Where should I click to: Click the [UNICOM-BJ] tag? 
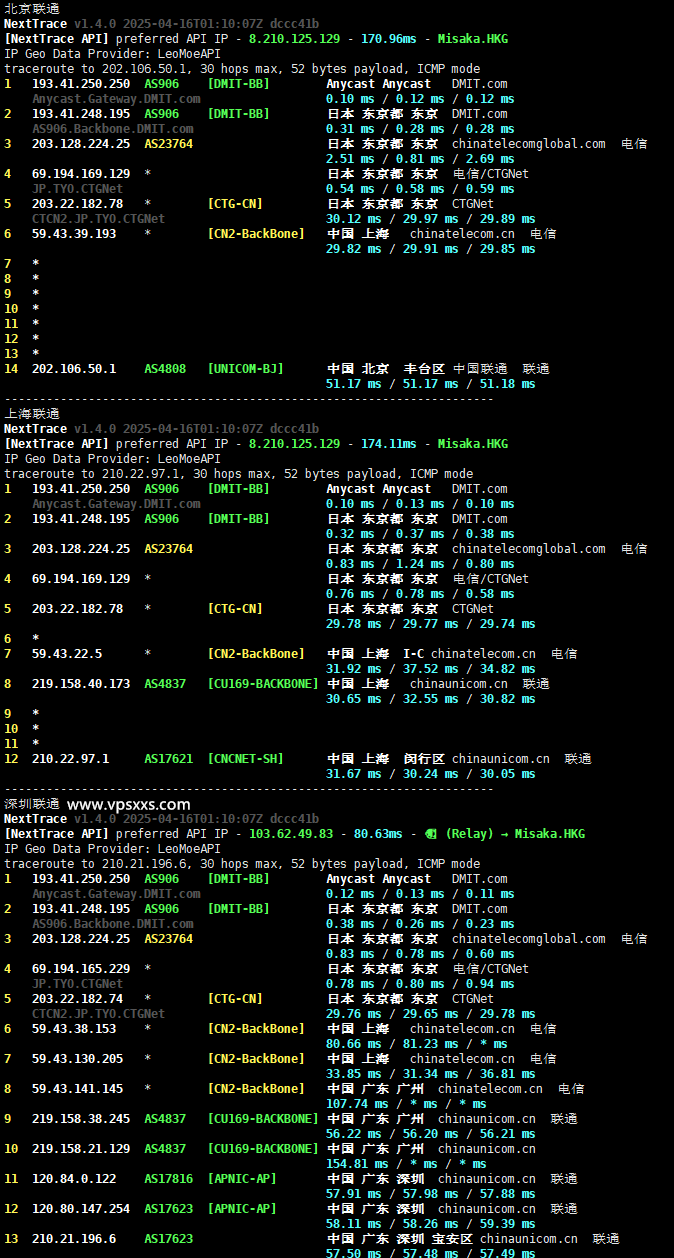click(x=246, y=369)
